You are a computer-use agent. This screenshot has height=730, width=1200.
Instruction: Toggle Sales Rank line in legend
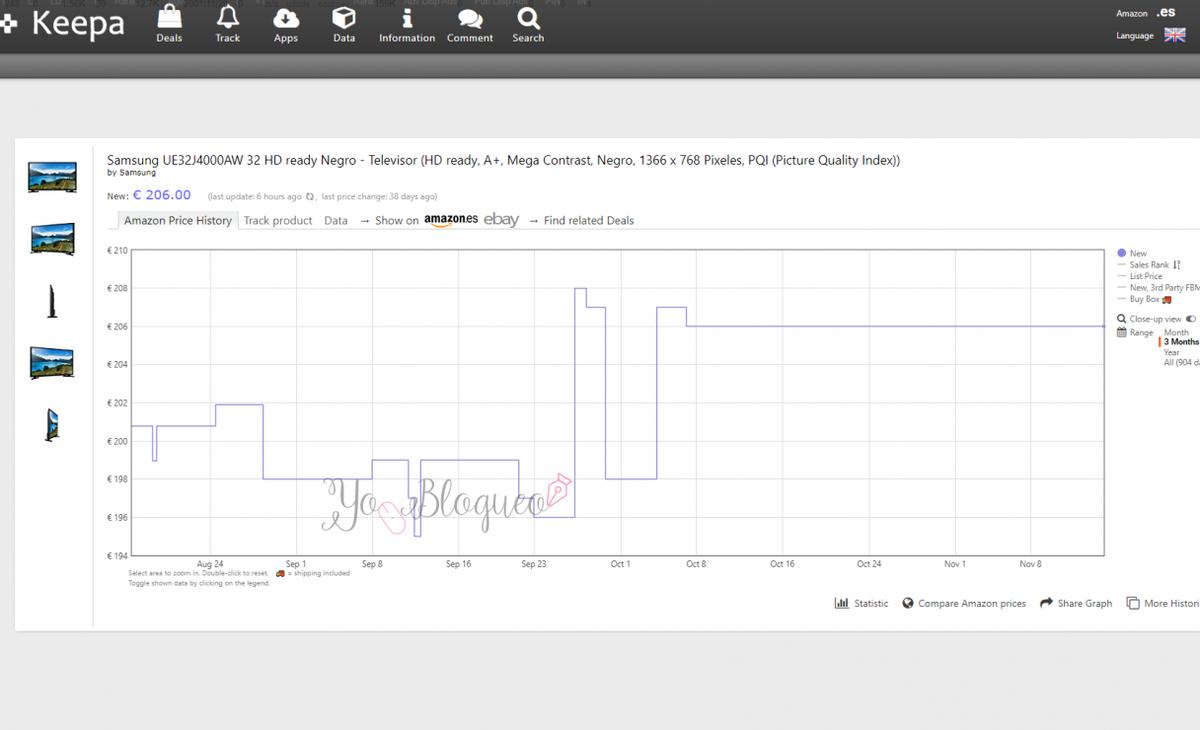coord(1149,265)
